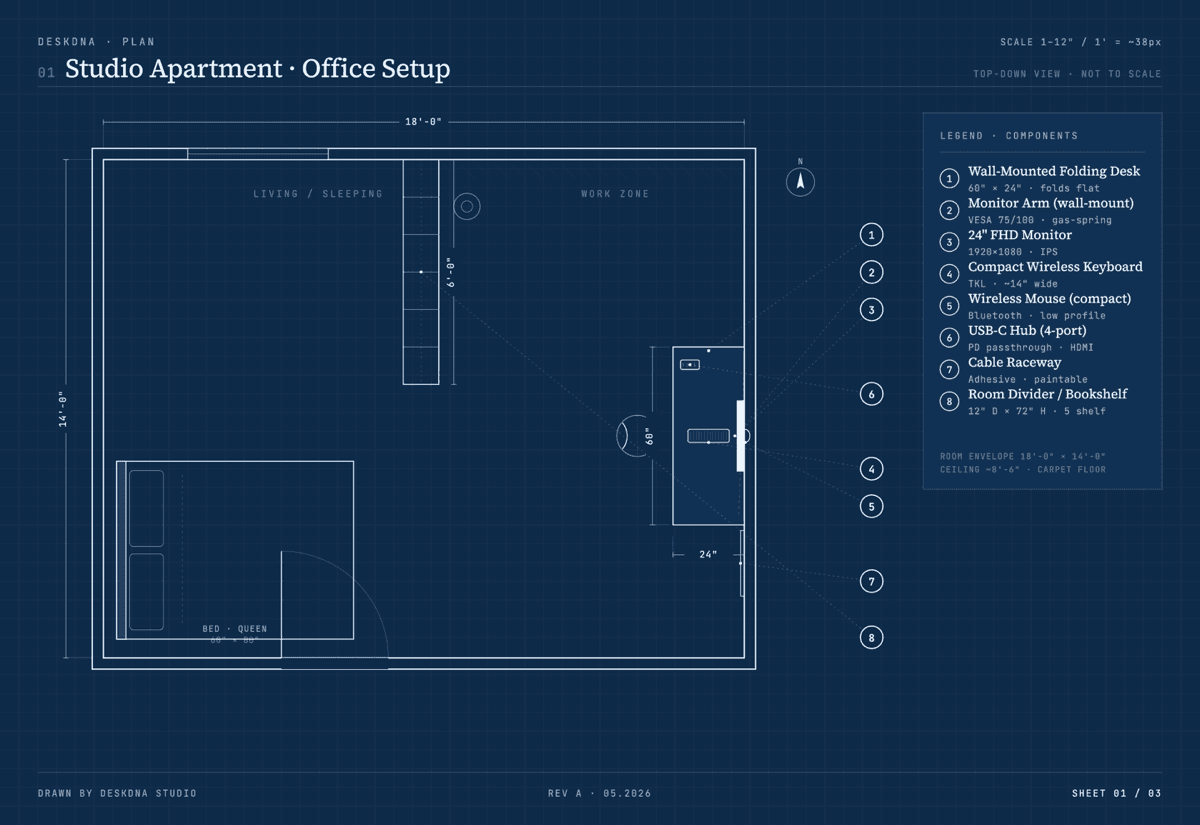Click the 'TKL · ~14" wide' spec
Viewport: 1200px width, 825px height.
[1013, 284]
